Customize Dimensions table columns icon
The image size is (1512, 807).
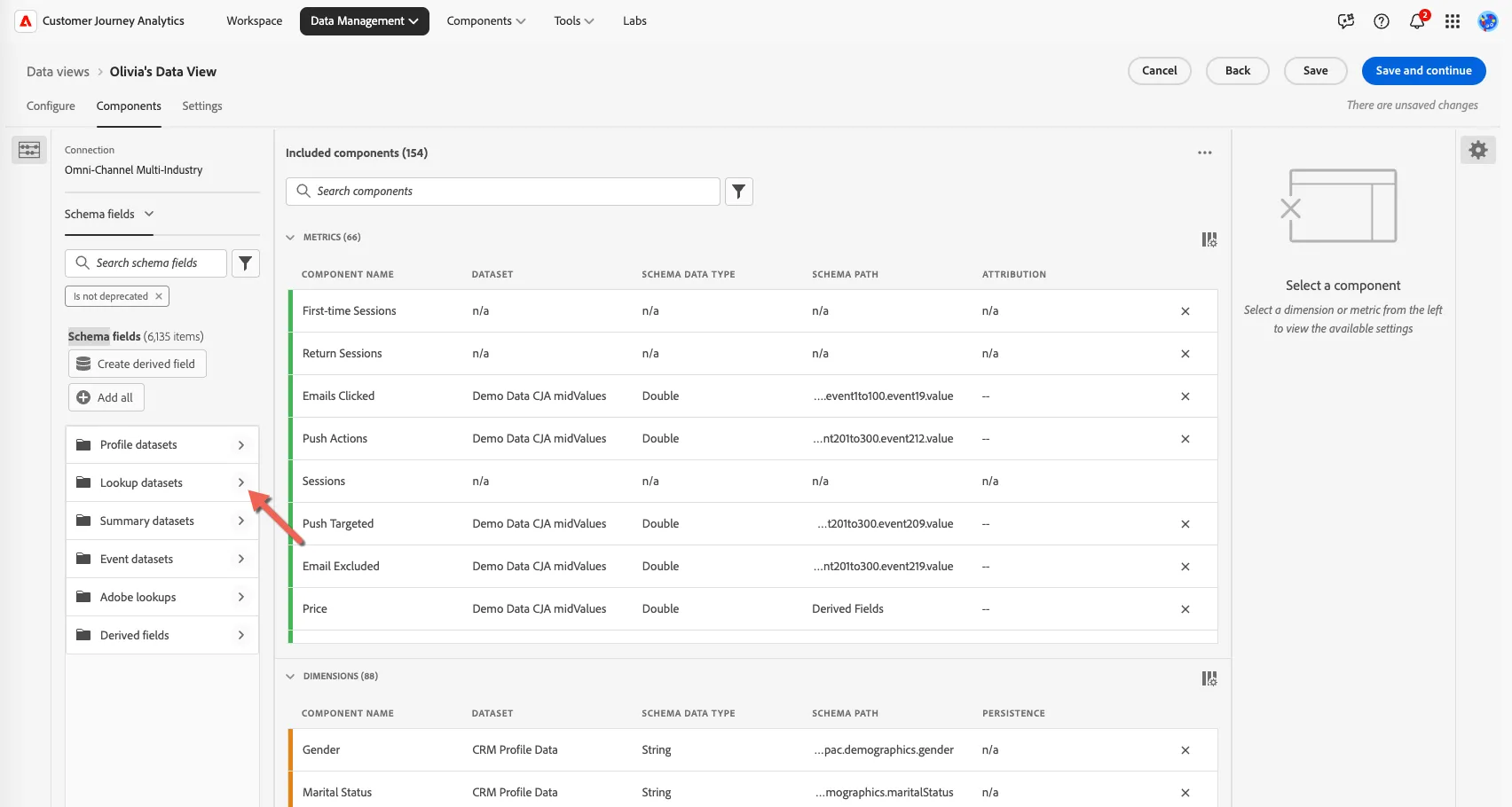(x=1209, y=678)
